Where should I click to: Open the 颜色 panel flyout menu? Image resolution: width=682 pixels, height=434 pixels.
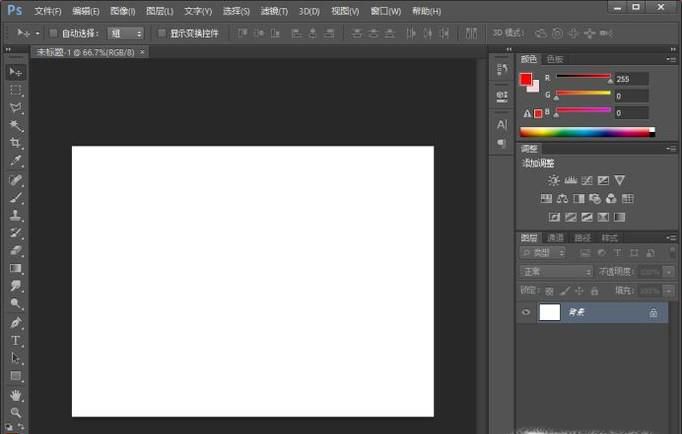pyautogui.click(x=671, y=59)
